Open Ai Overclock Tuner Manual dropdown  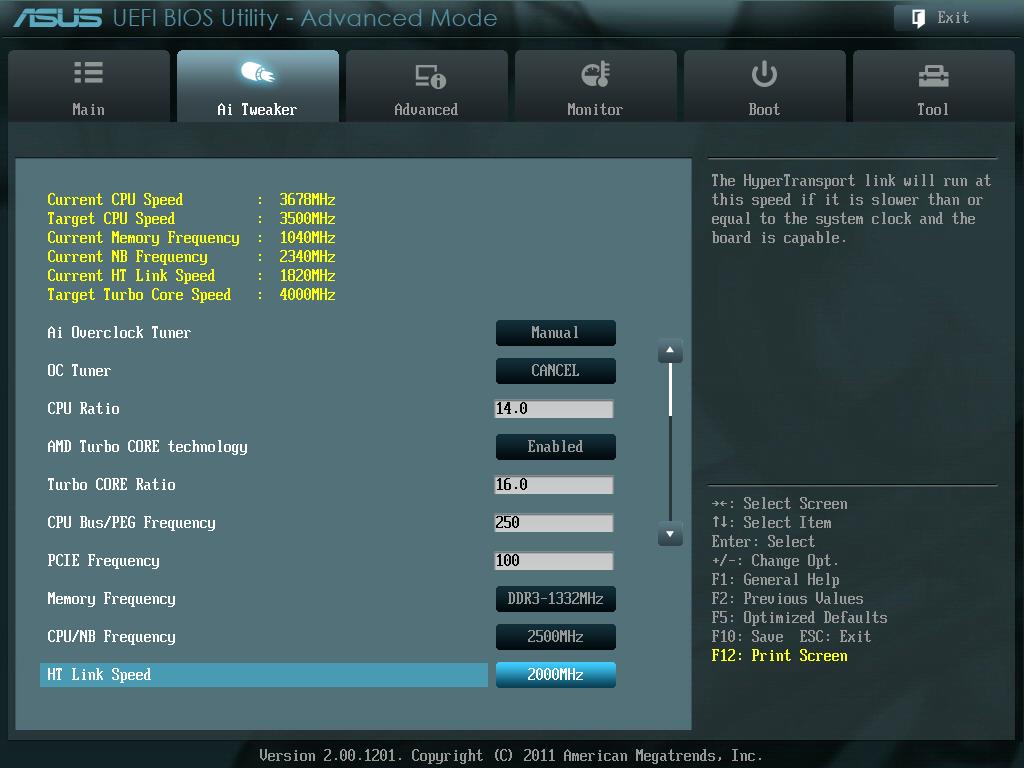click(x=556, y=333)
